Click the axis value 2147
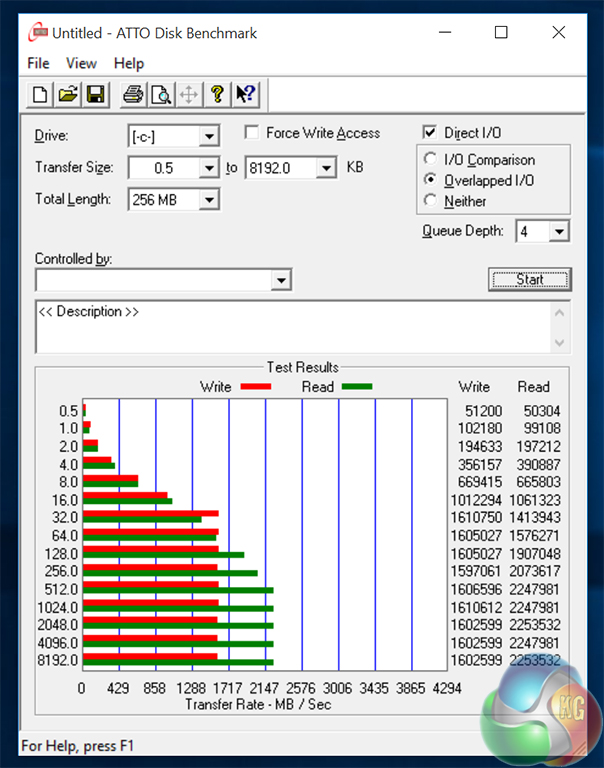604x768 pixels. [x=264, y=689]
